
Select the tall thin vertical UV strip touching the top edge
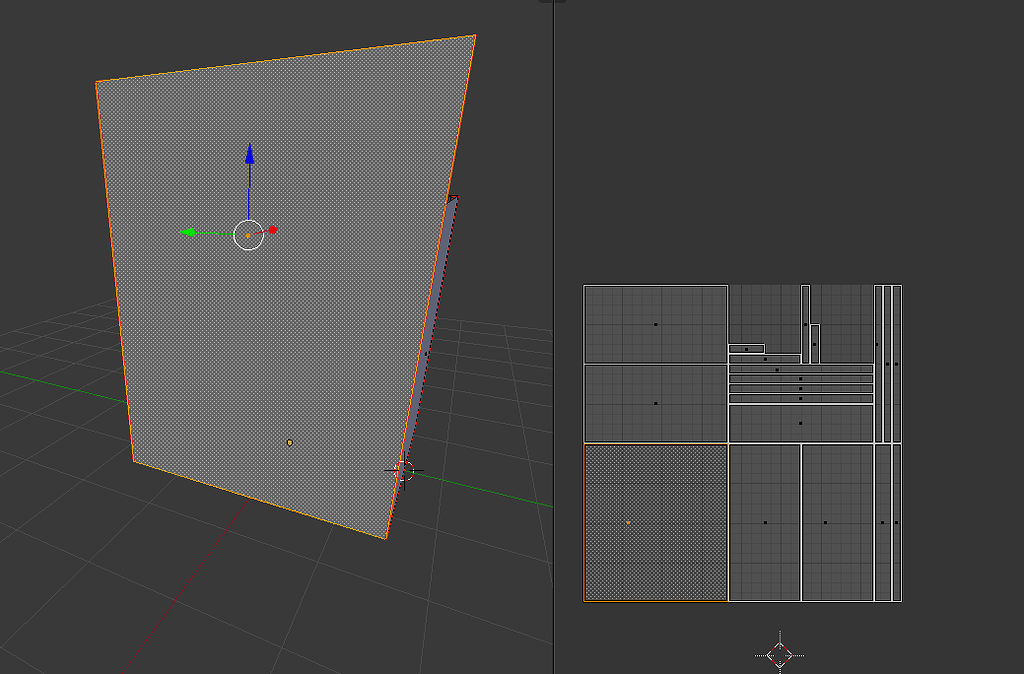[x=805, y=324]
